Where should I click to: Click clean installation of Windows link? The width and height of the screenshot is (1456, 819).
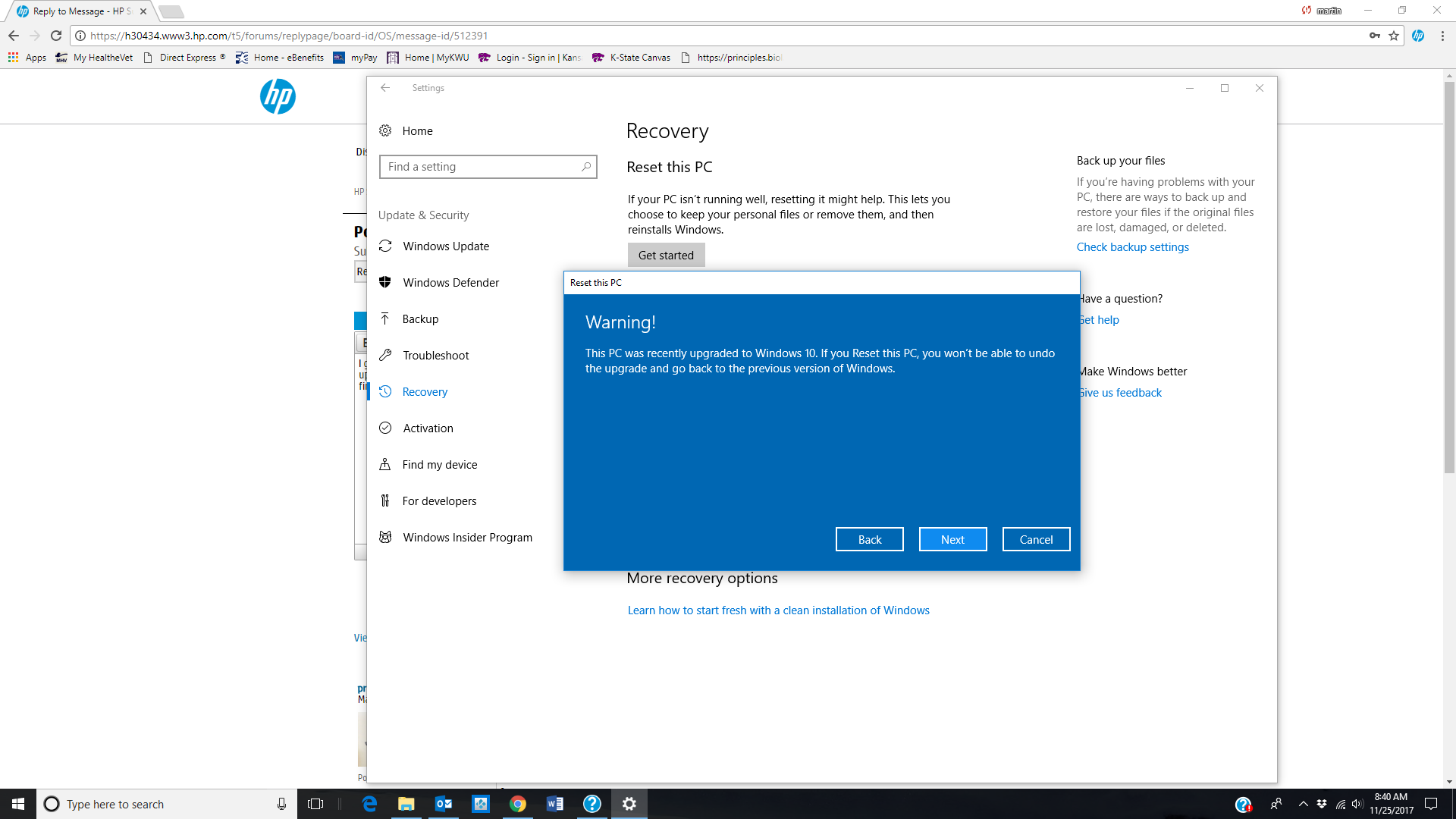pyautogui.click(x=778, y=610)
